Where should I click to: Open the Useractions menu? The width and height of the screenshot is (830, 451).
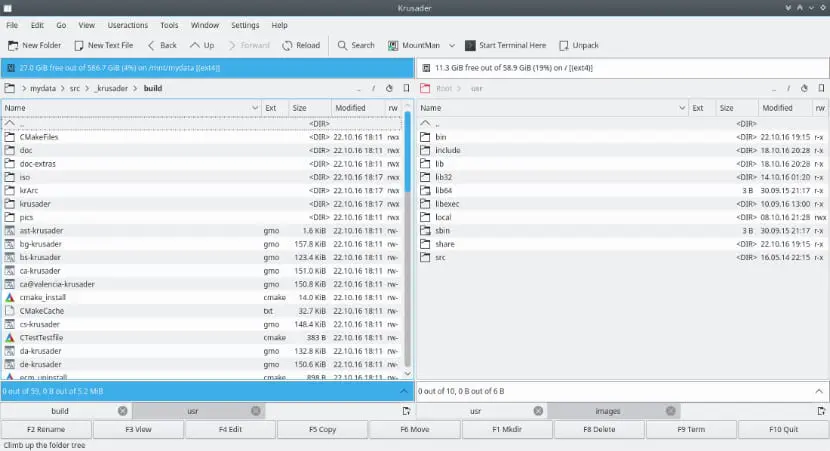coord(128,25)
